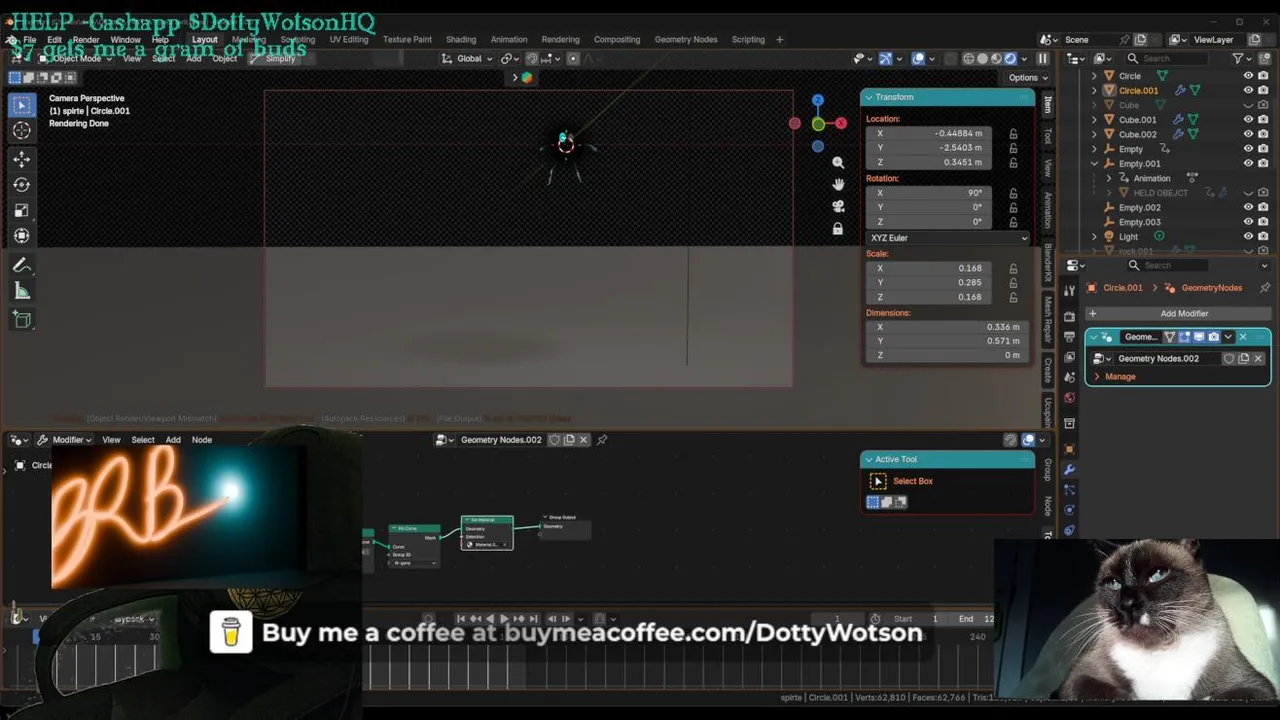The height and width of the screenshot is (720, 1280).
Task: Toggle Light visibility eye icon
Action: point(1248,237)
